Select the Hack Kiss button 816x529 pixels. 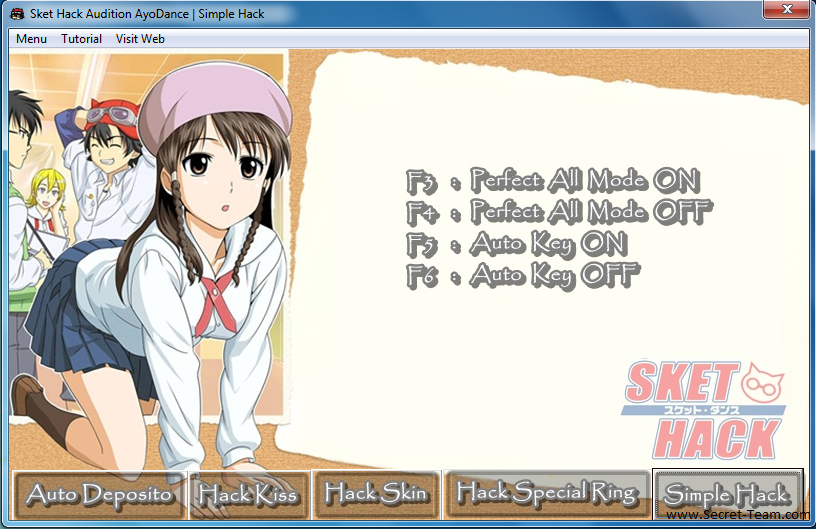(249, 495)
